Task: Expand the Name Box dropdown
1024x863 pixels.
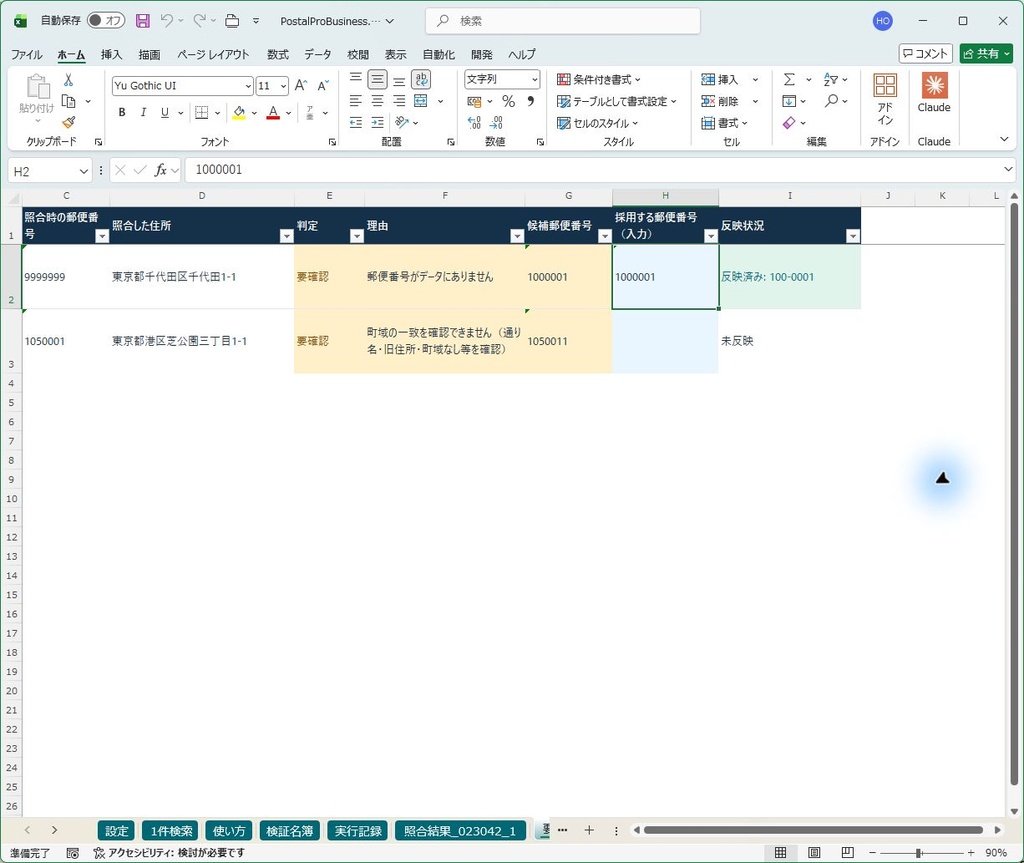Action: click(84, 171)
